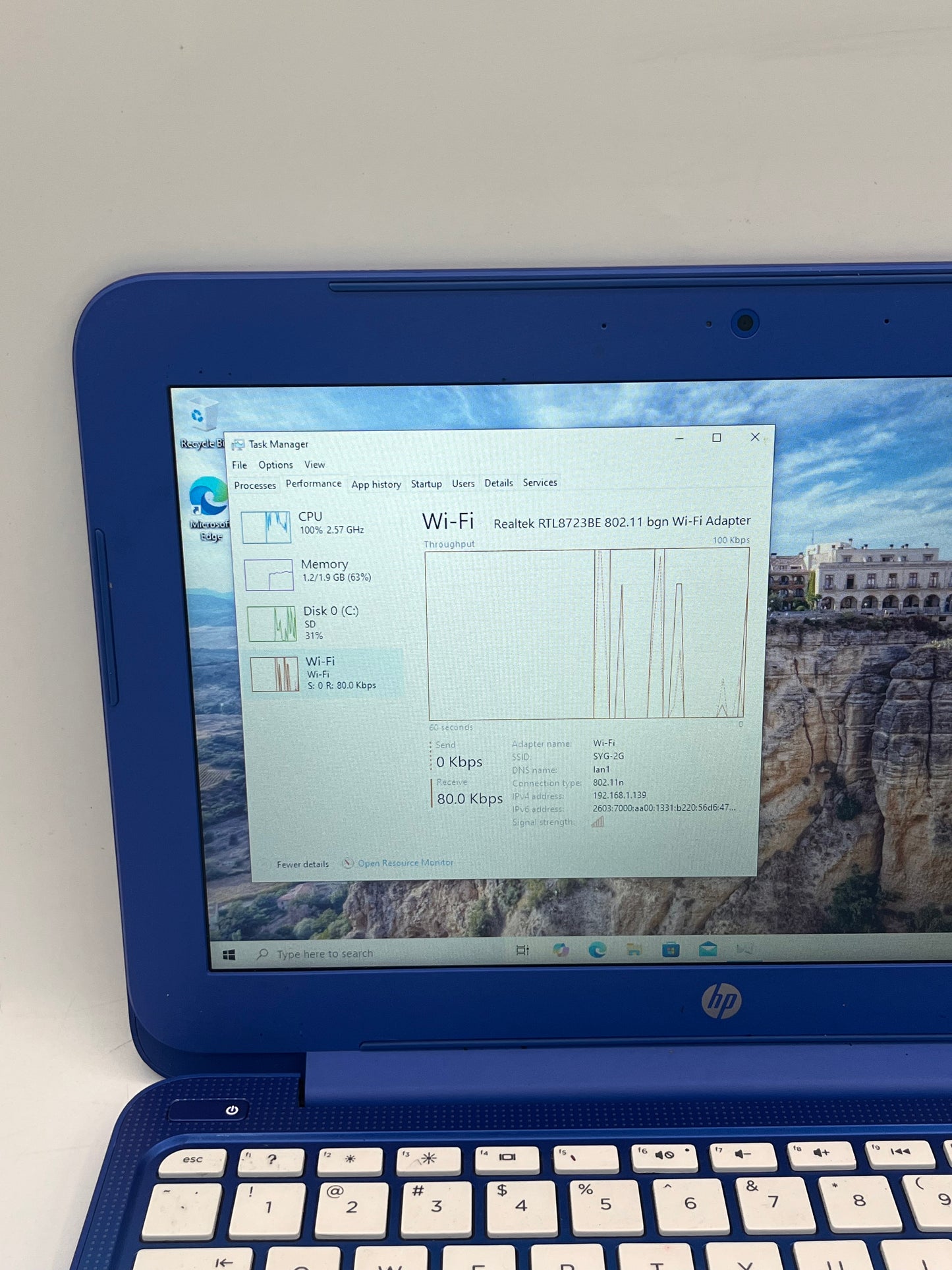Open Task View on the taskbar
Image resolution: width=952 pixels, height=1270 pixels.
point(522,950)
